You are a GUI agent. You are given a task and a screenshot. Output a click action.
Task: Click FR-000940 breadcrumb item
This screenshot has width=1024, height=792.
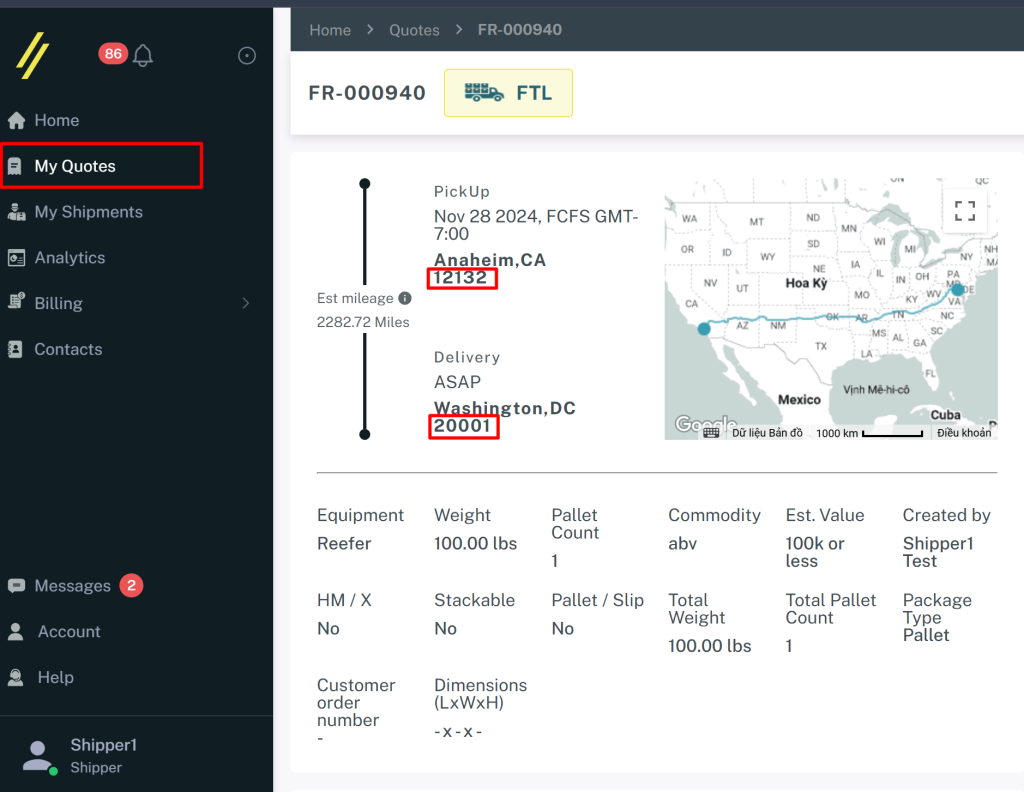[520, 29]
